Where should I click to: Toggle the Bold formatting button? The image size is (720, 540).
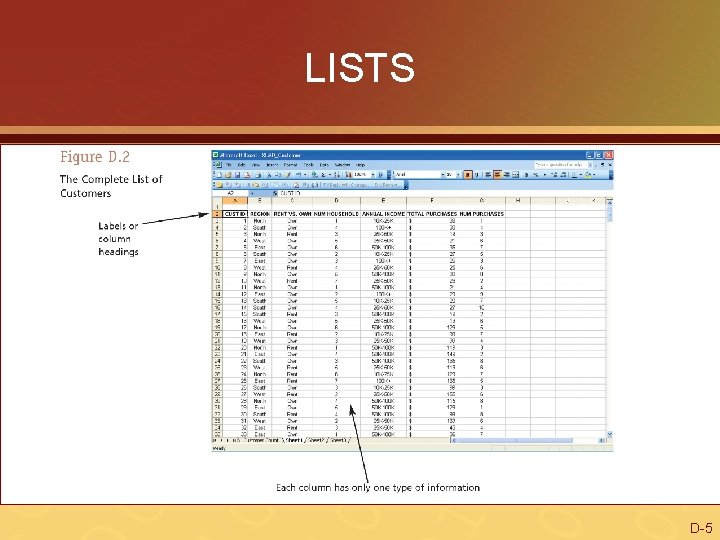[468, 174]
